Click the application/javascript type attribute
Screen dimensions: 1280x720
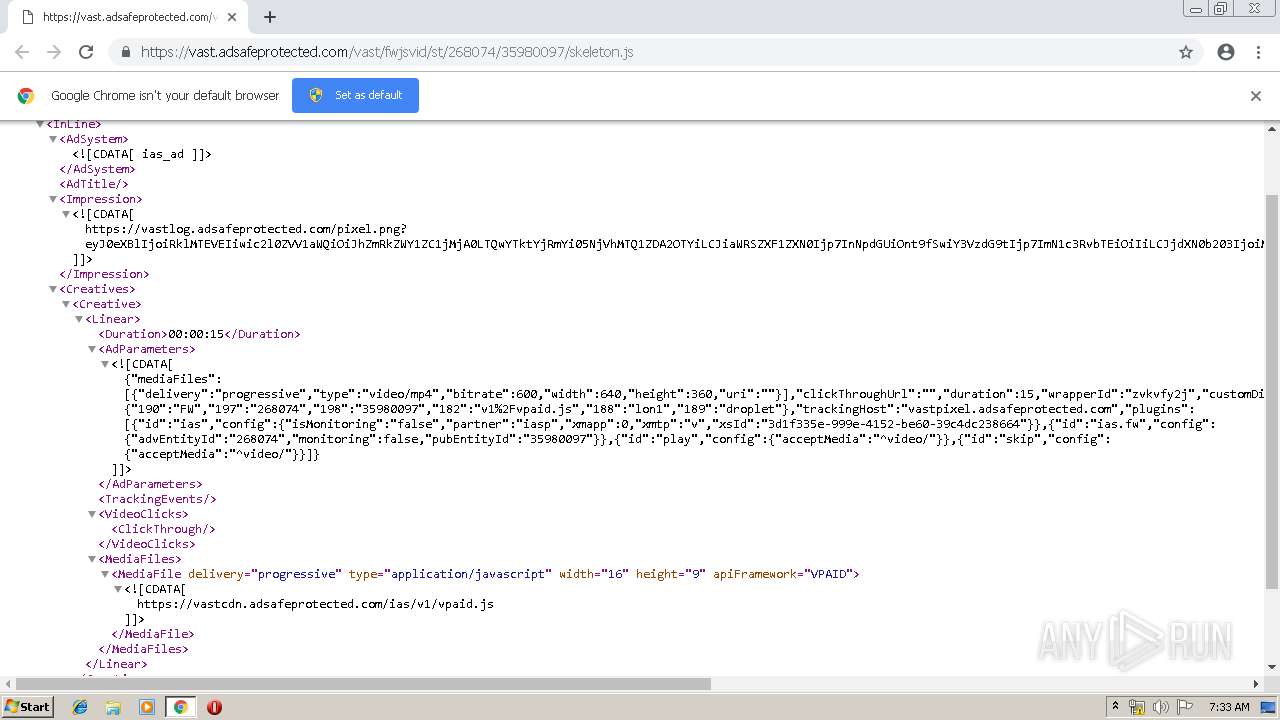450,574
